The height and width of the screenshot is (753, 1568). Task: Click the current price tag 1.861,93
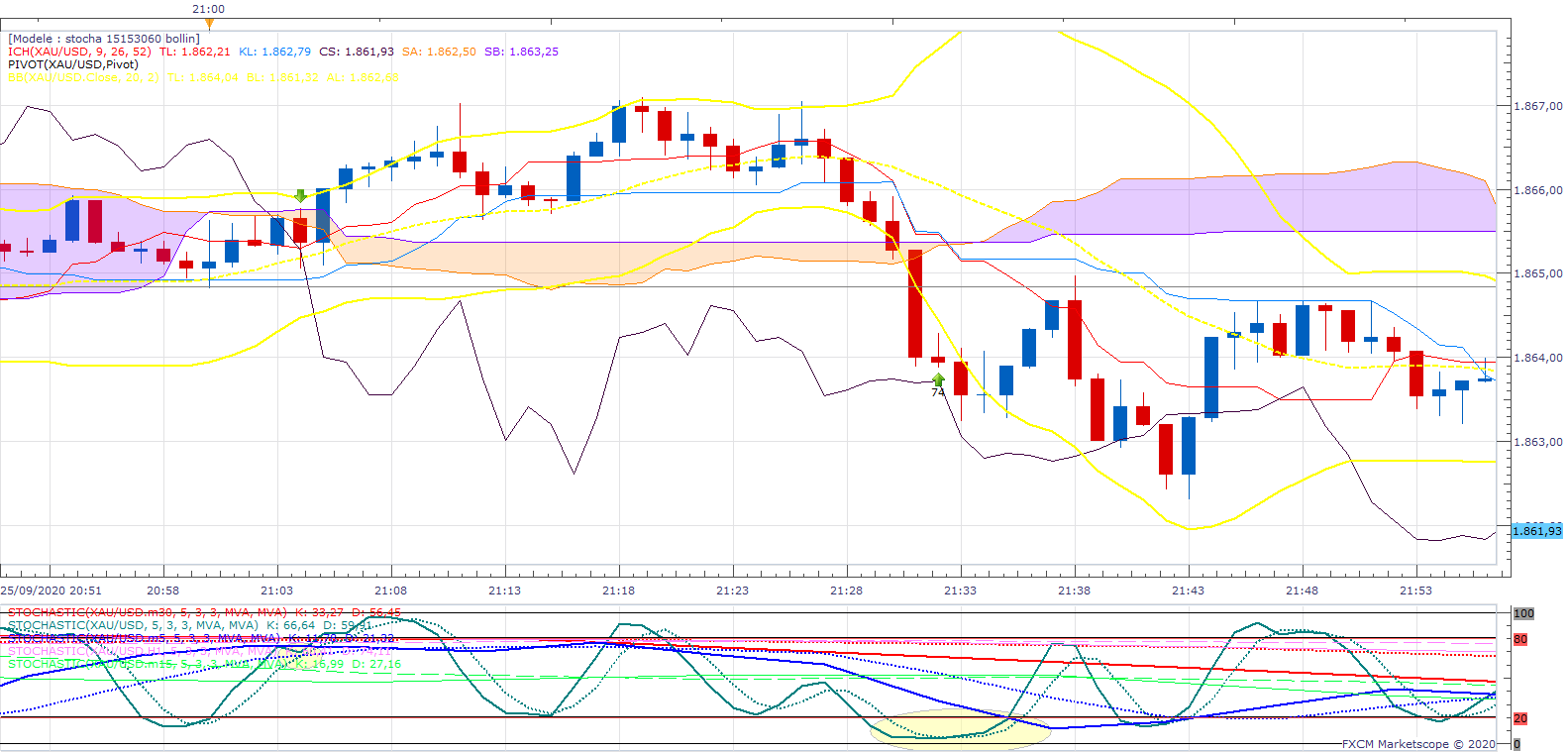pos(1536,531)
